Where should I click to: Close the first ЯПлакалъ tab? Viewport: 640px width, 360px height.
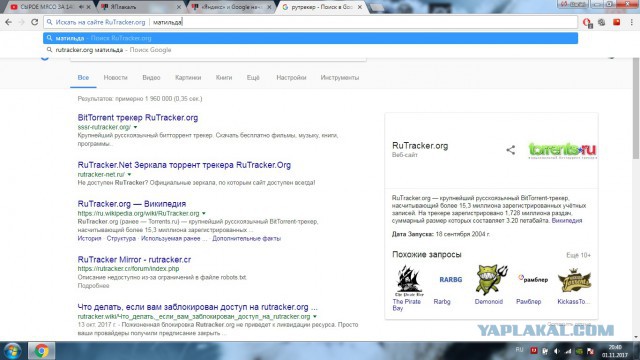coord(179,7)
